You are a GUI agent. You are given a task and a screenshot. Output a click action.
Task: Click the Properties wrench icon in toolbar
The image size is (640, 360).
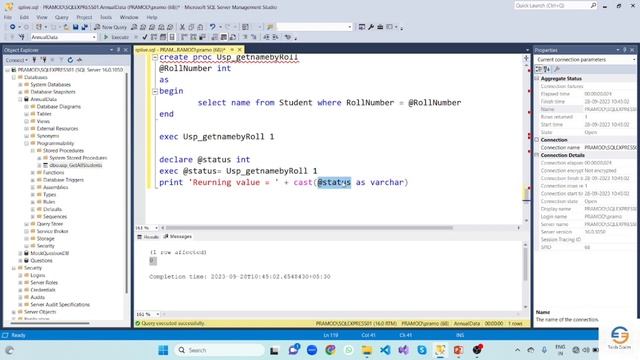pos(371,27)
